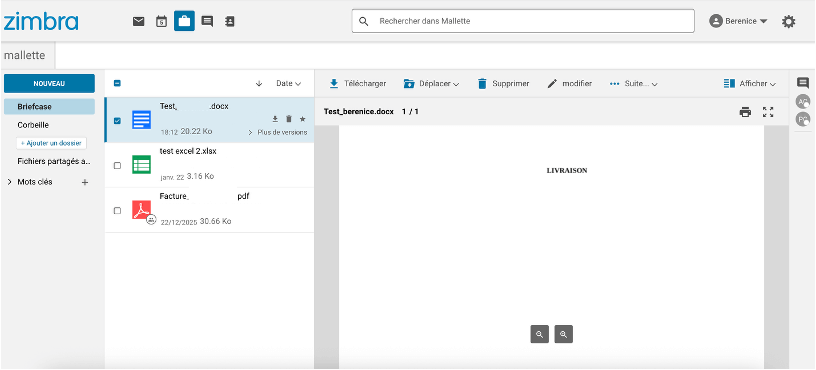Check the Facture pdf checkbox

coord(117,211)
